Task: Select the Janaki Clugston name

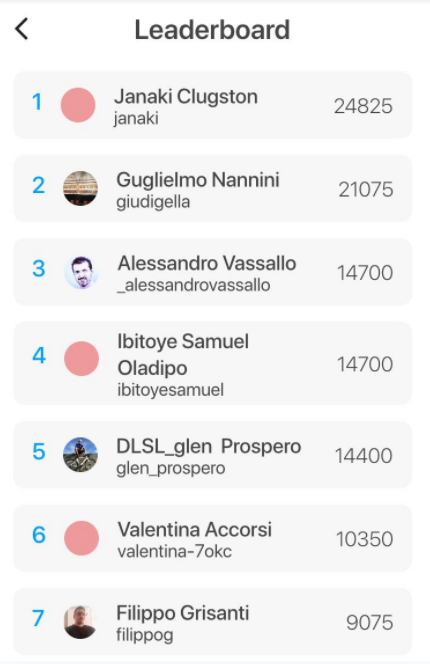Action: point(186,97)
